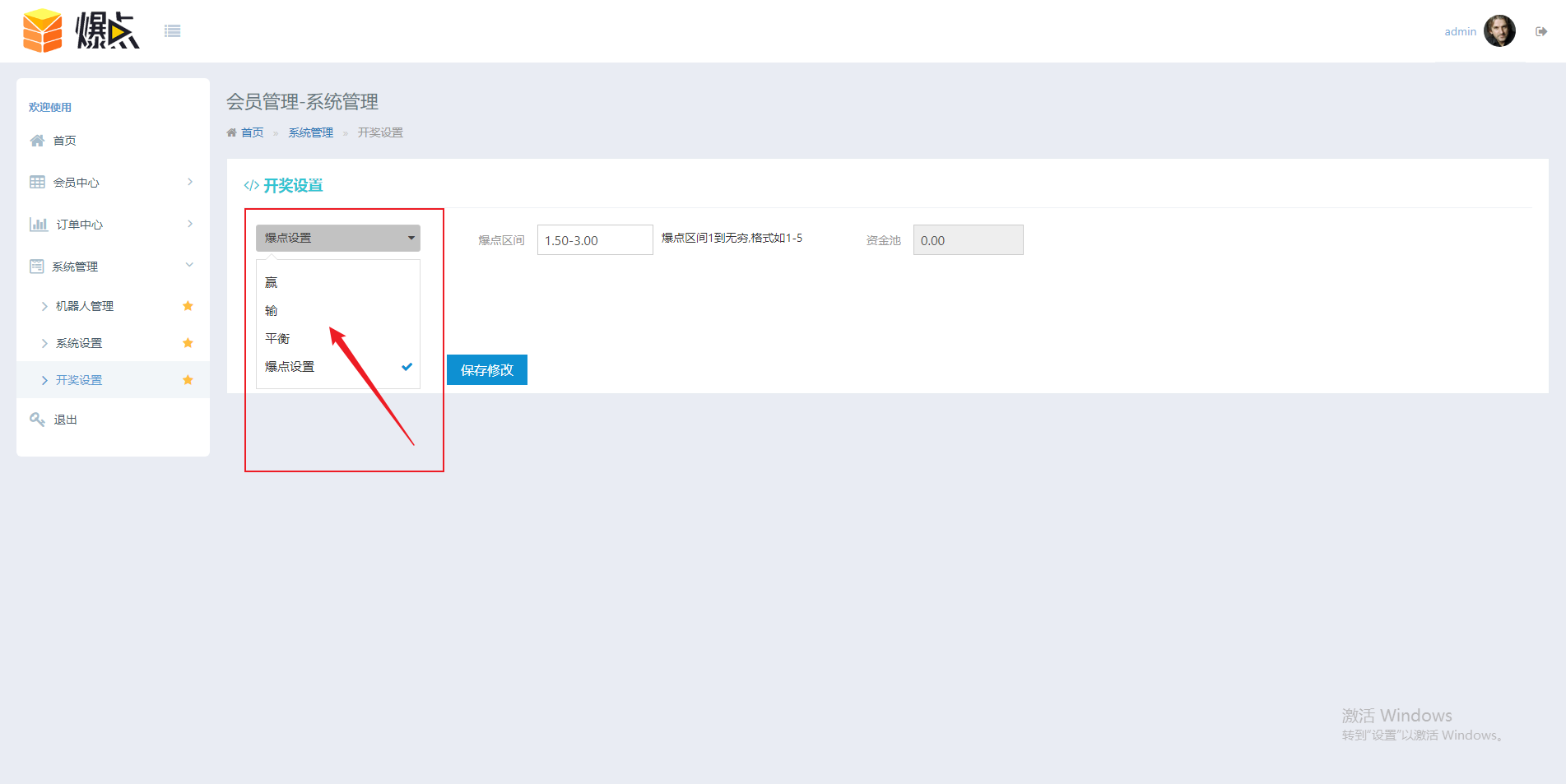This screenshot has height=784, width=1566.
Task: Open 机器人管理 submenu item
Action: pos(85,306)
